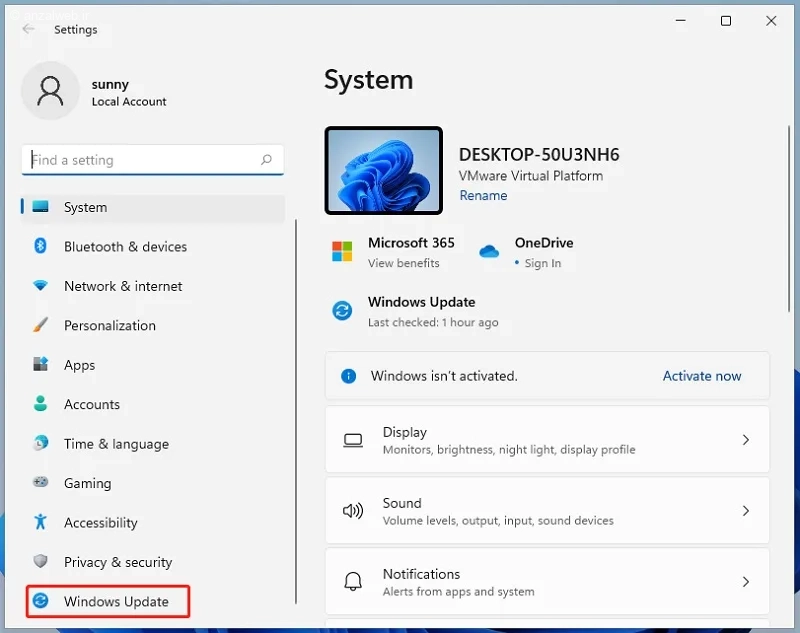Click 'Windows isn't activated.' message text
Viewport: 800px width, 633px height.
[x=444, y=376]
